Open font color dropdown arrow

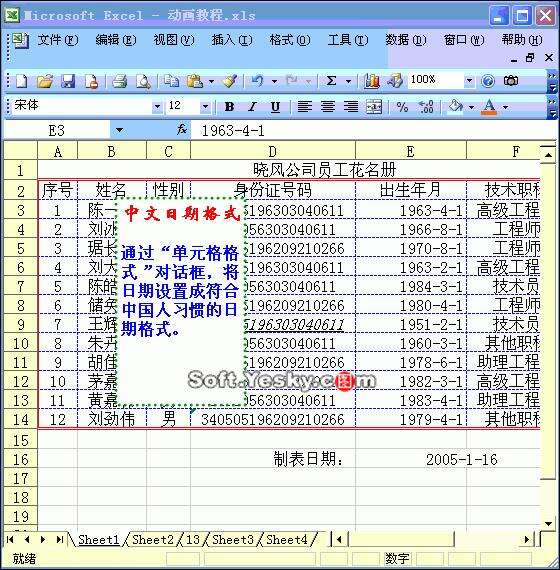coord(505,107)
